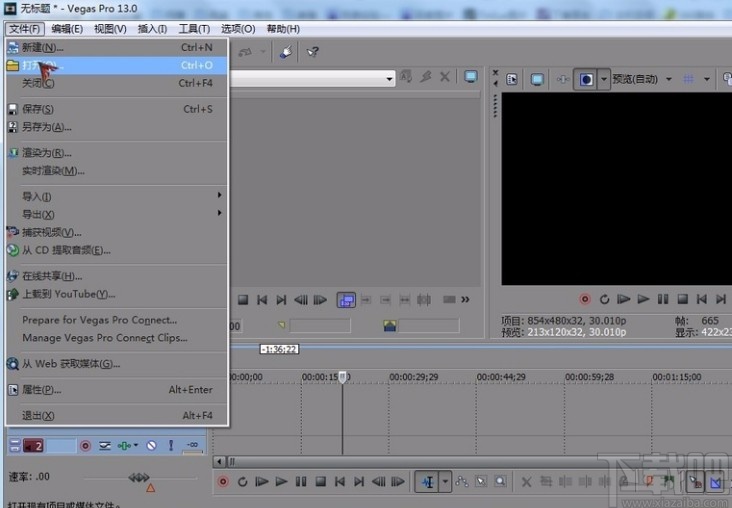The width and height of the screenshot is (732, 508).
Task: Play from start under the preview window
Action: click(x=624, y=299)
